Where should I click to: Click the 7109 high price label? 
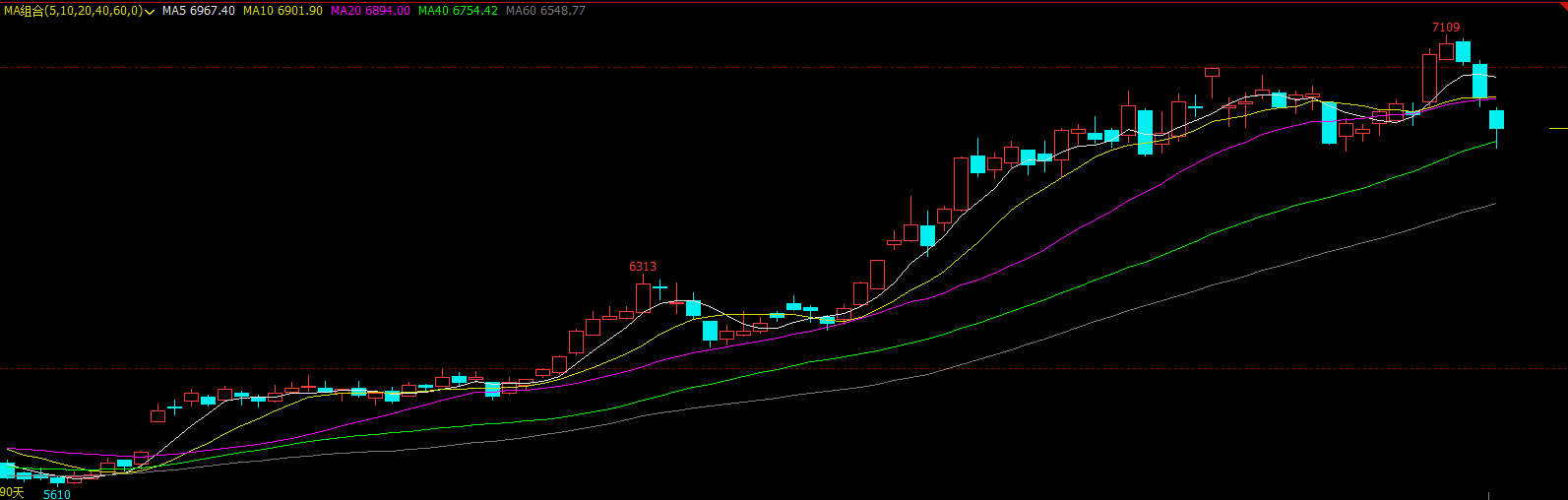pyautogui.click(x=1446, y=28)
